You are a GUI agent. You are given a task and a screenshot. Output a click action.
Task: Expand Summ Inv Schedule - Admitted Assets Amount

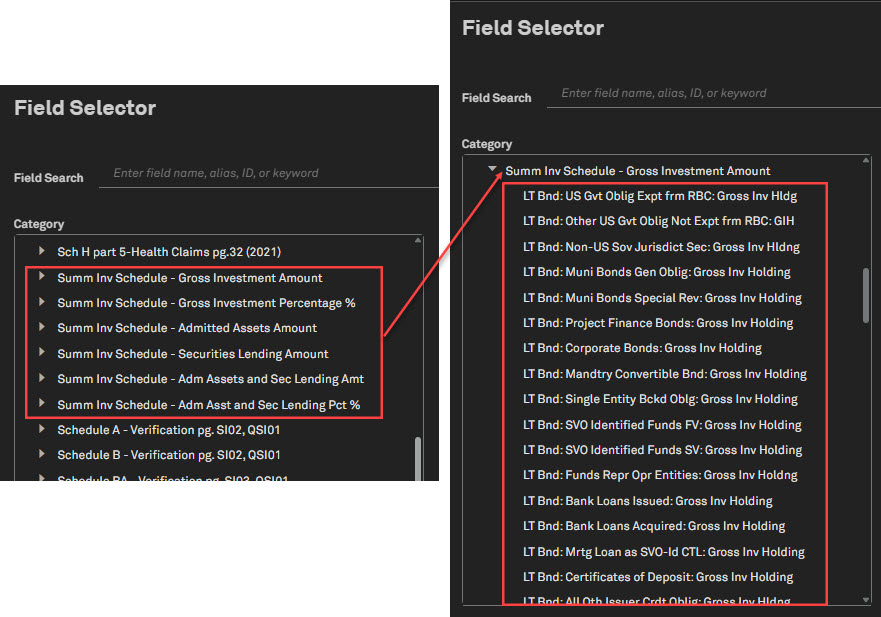tap(42, 328)
